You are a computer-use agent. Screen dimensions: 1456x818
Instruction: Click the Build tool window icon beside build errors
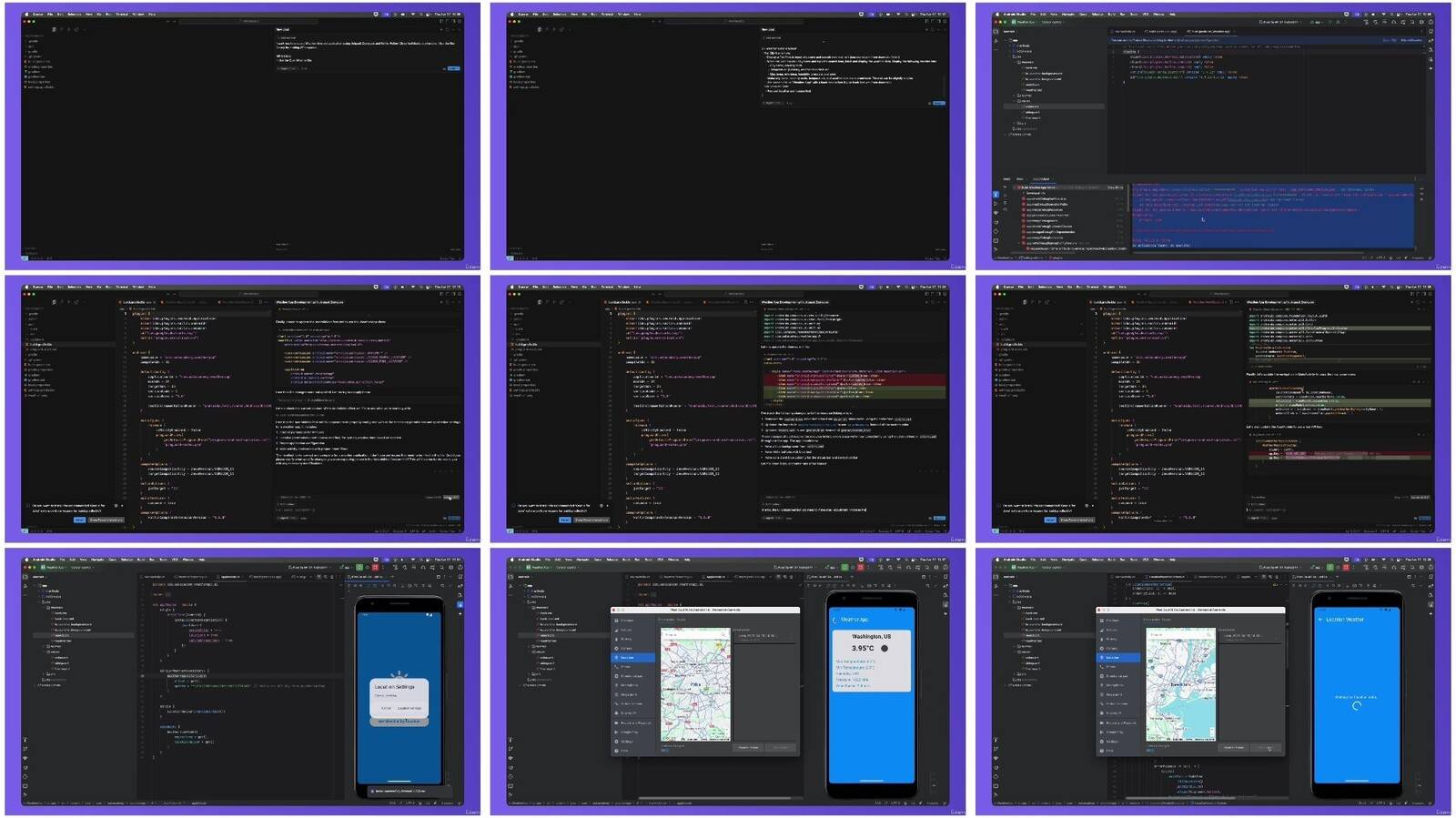996,194
